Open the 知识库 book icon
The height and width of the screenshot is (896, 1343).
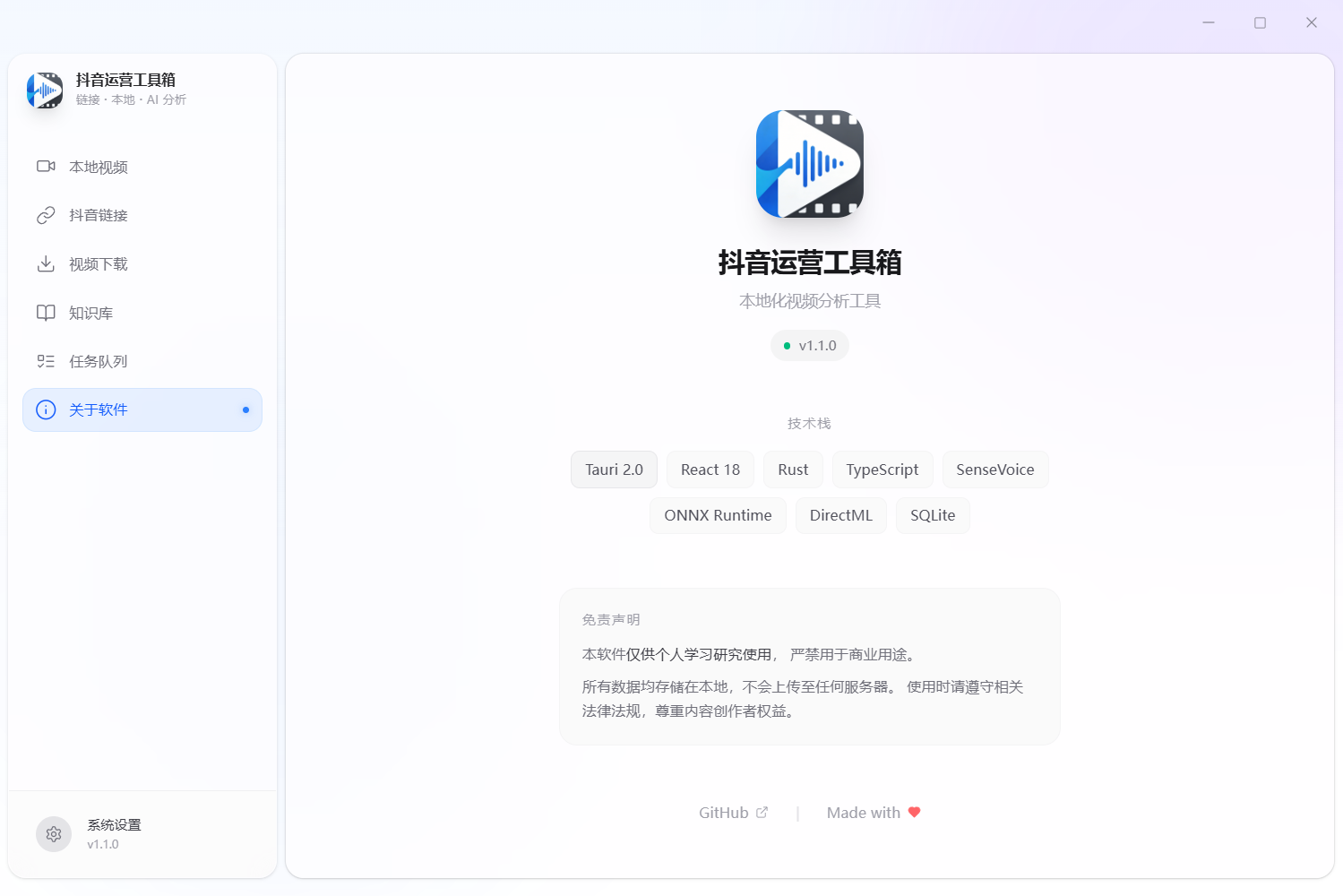click(47, 312)
